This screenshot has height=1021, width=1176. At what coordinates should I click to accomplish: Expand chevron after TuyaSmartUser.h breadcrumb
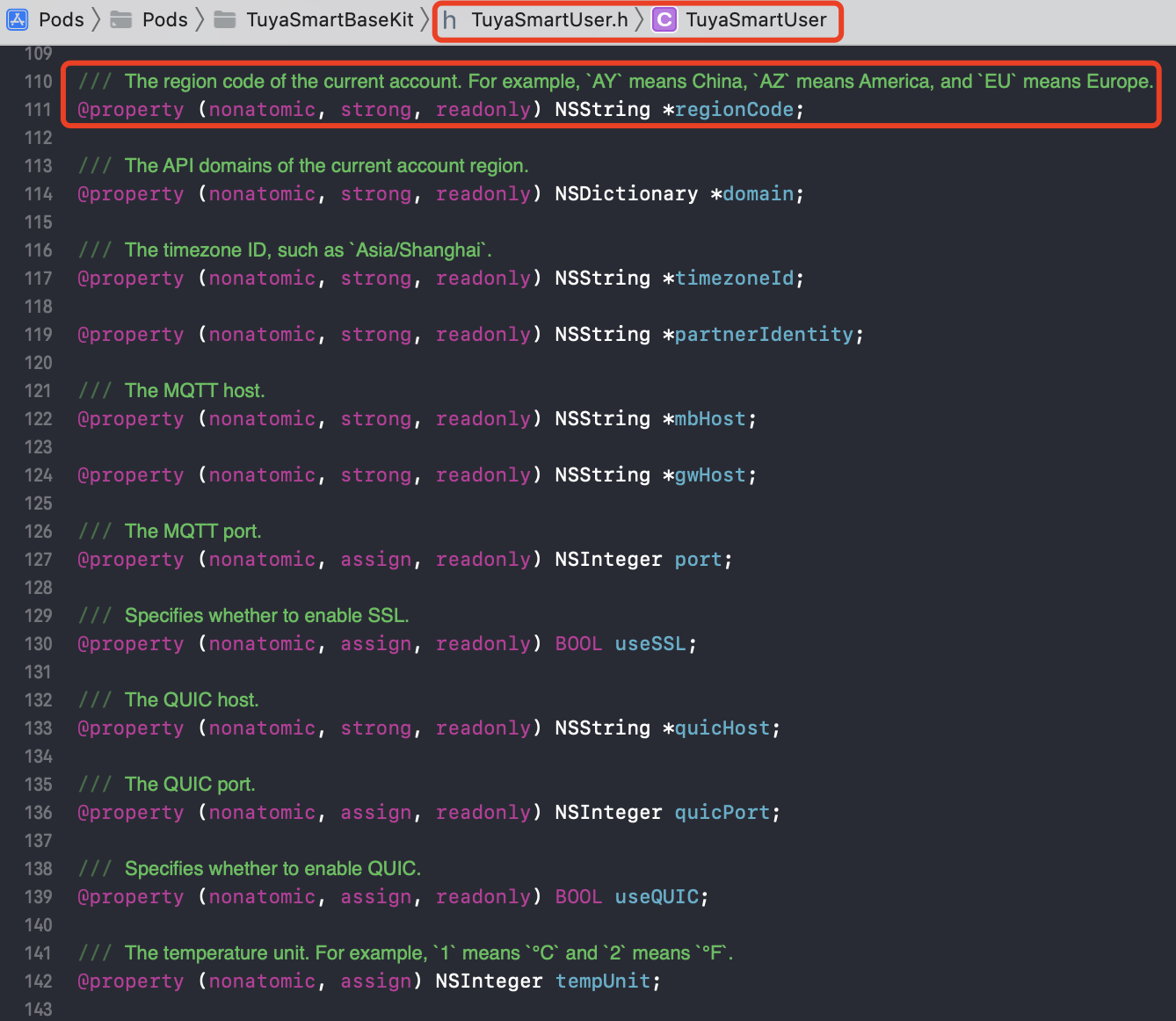[x=640, y=19]
